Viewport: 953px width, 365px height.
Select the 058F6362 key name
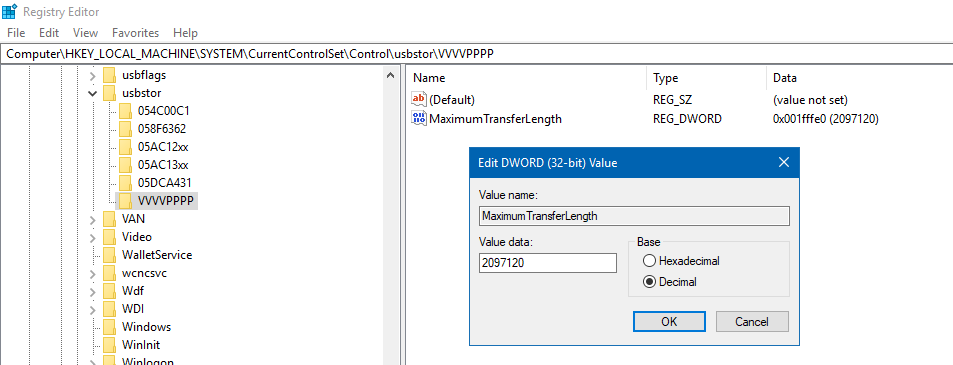click(x=162, y=129)
